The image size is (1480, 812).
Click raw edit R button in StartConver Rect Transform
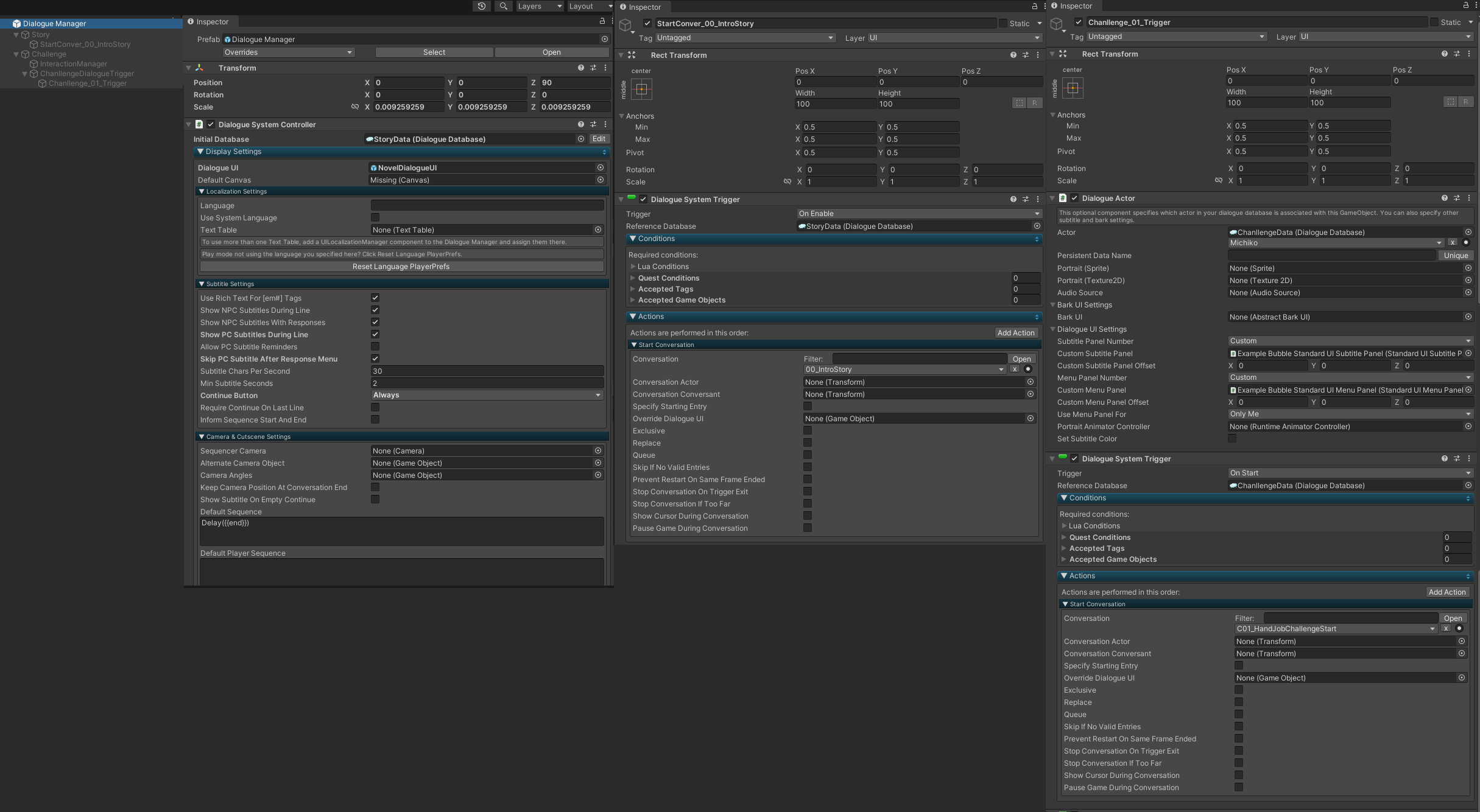pyautogui.click(x=1034, y=103)
